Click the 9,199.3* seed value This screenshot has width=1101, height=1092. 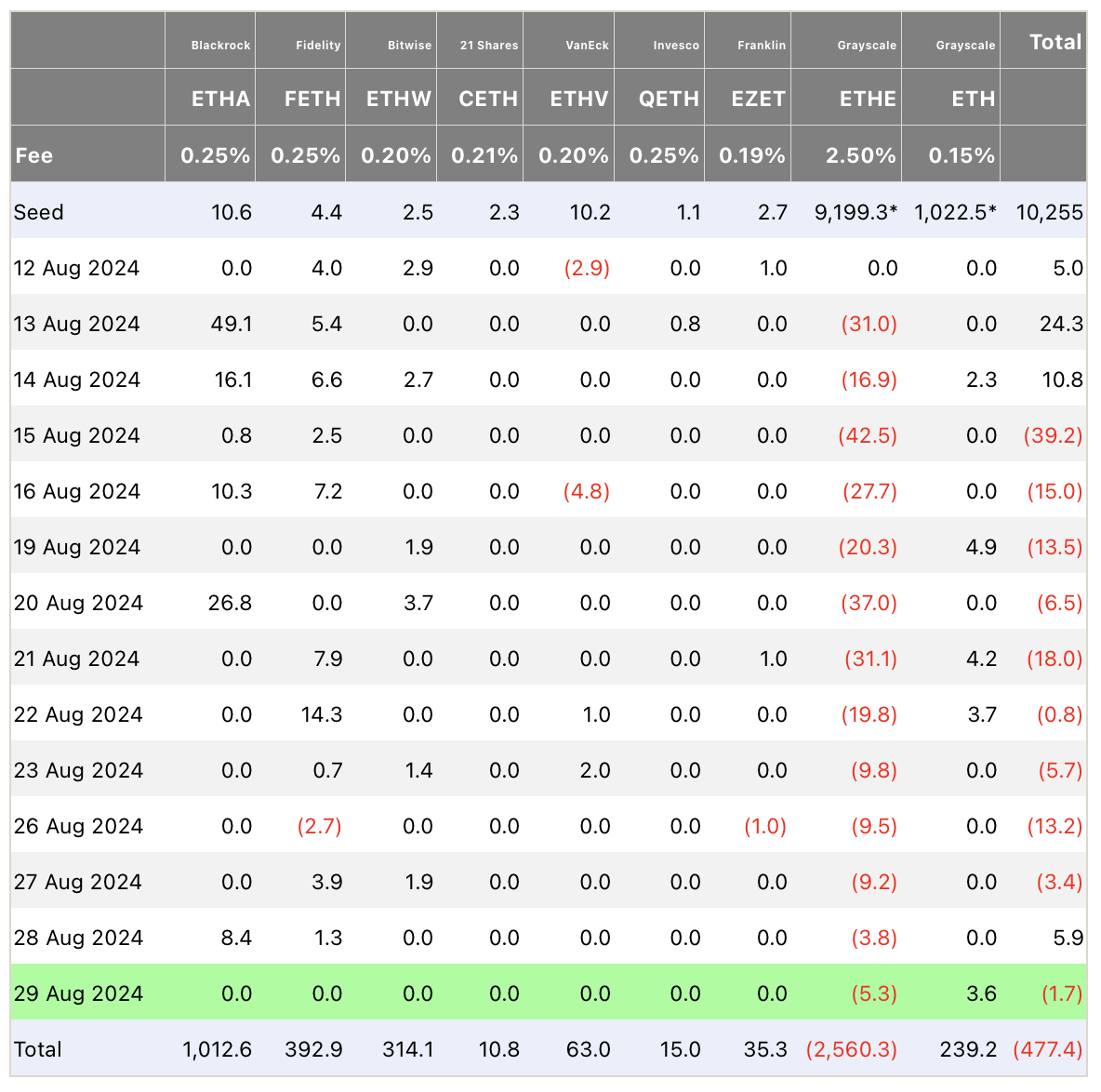[856, 212]
